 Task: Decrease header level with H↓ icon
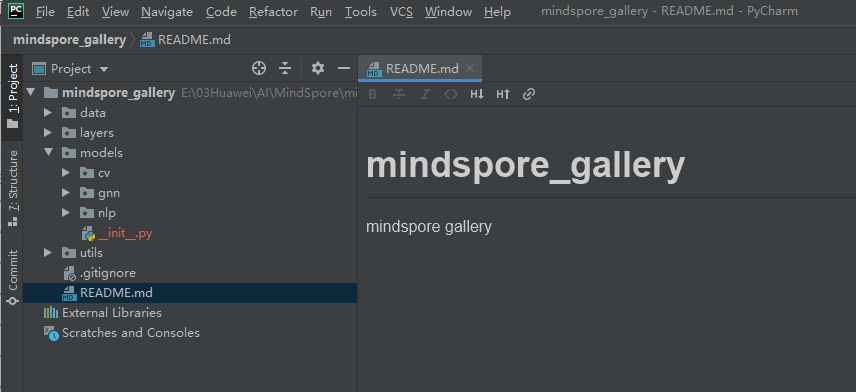[x=477, y=94]
